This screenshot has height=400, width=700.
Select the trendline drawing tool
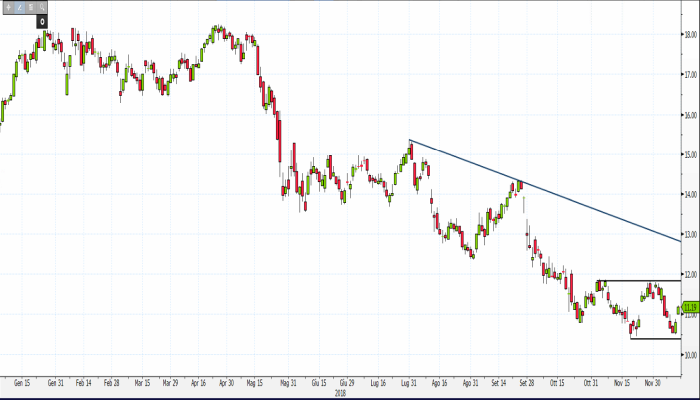coord(19,7)
